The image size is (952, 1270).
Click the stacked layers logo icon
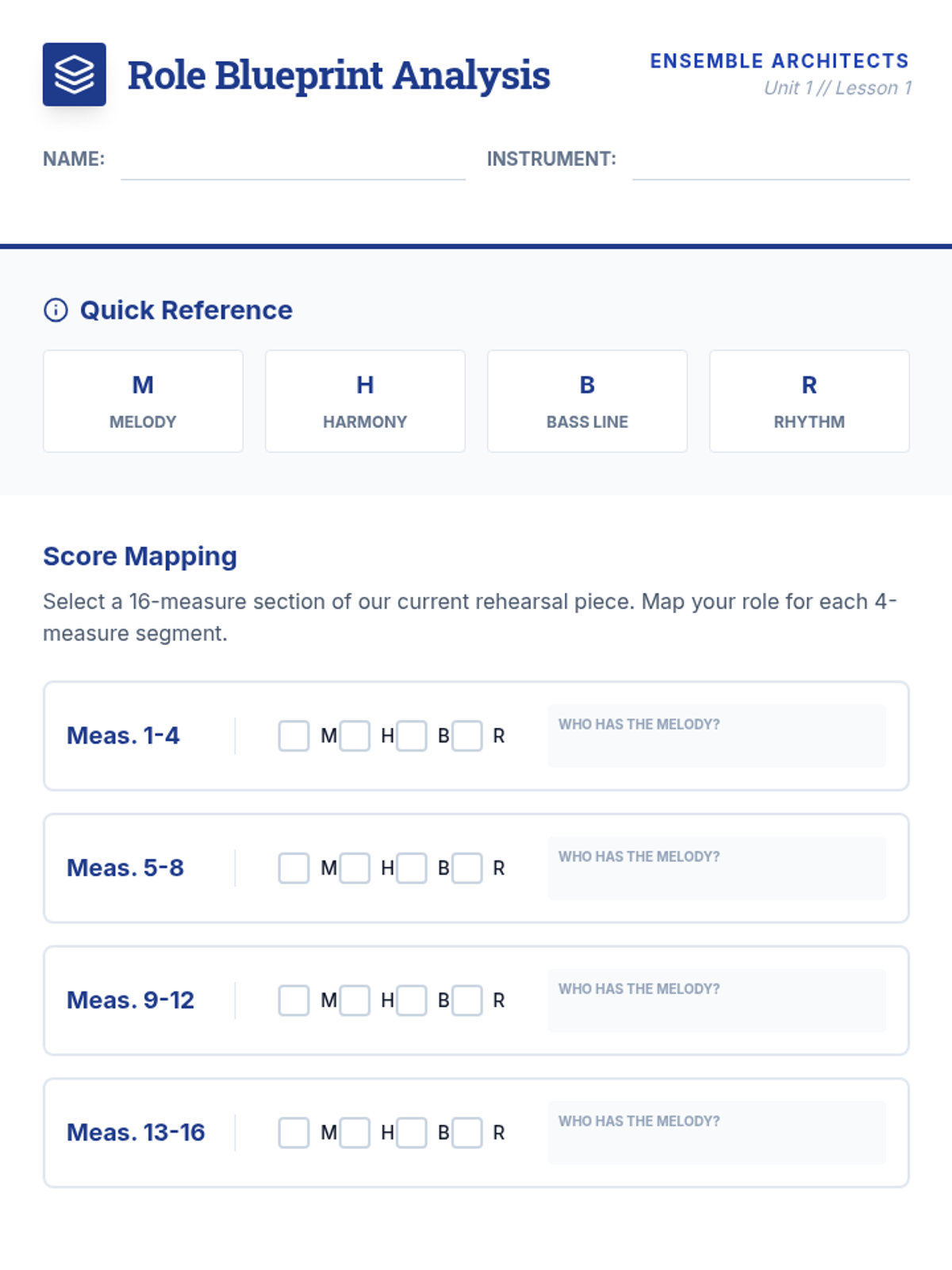coord(74,75)
